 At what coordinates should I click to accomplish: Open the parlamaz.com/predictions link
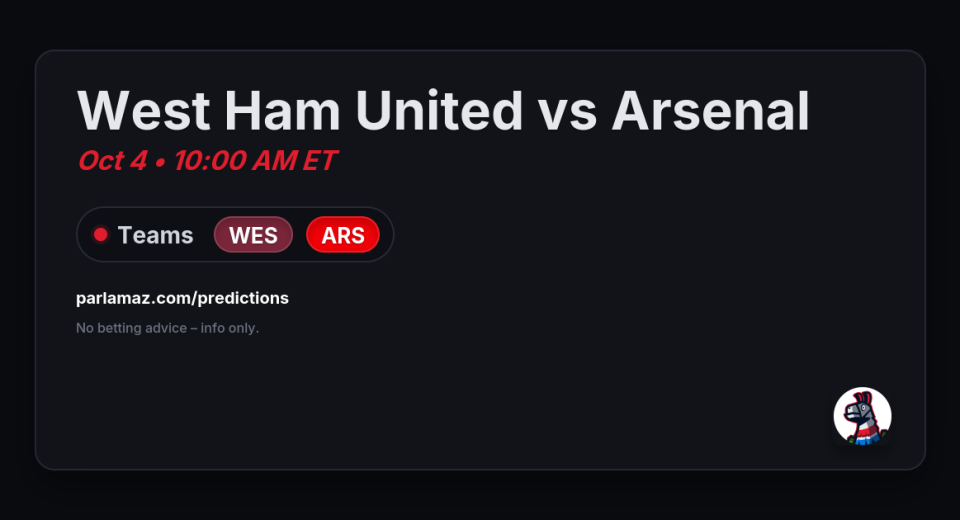(x=182, y=298)
